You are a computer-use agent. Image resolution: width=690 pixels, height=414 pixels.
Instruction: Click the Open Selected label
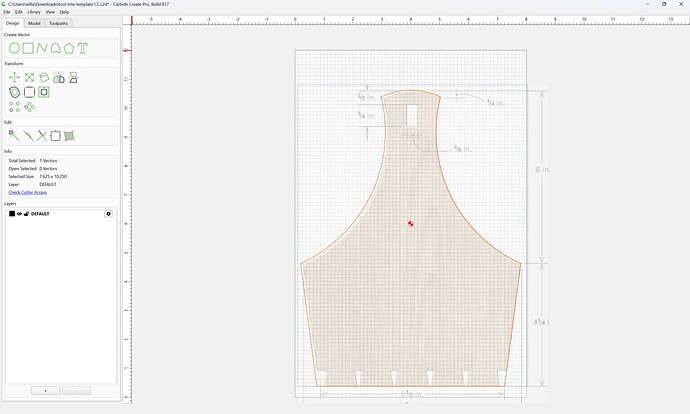[22, 169]
